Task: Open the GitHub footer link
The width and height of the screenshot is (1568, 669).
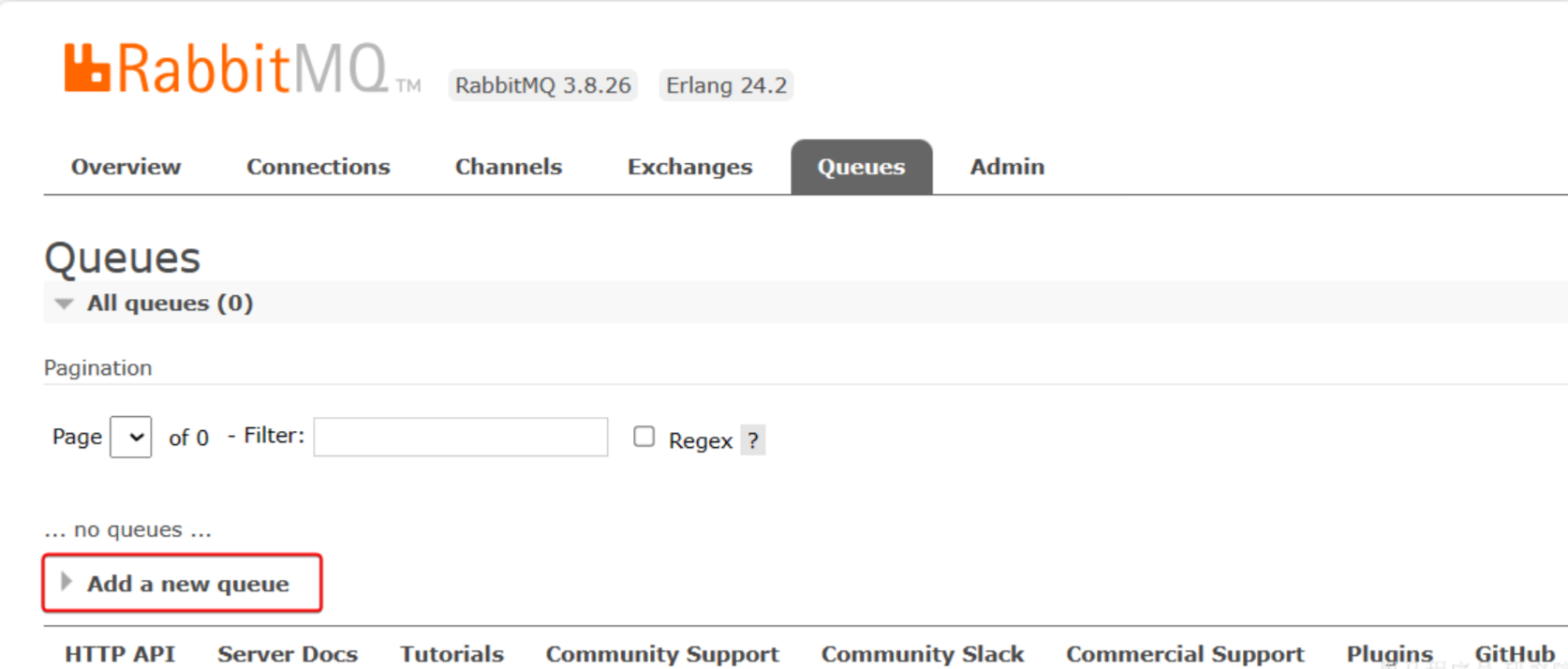Action: pos(1515,654)
